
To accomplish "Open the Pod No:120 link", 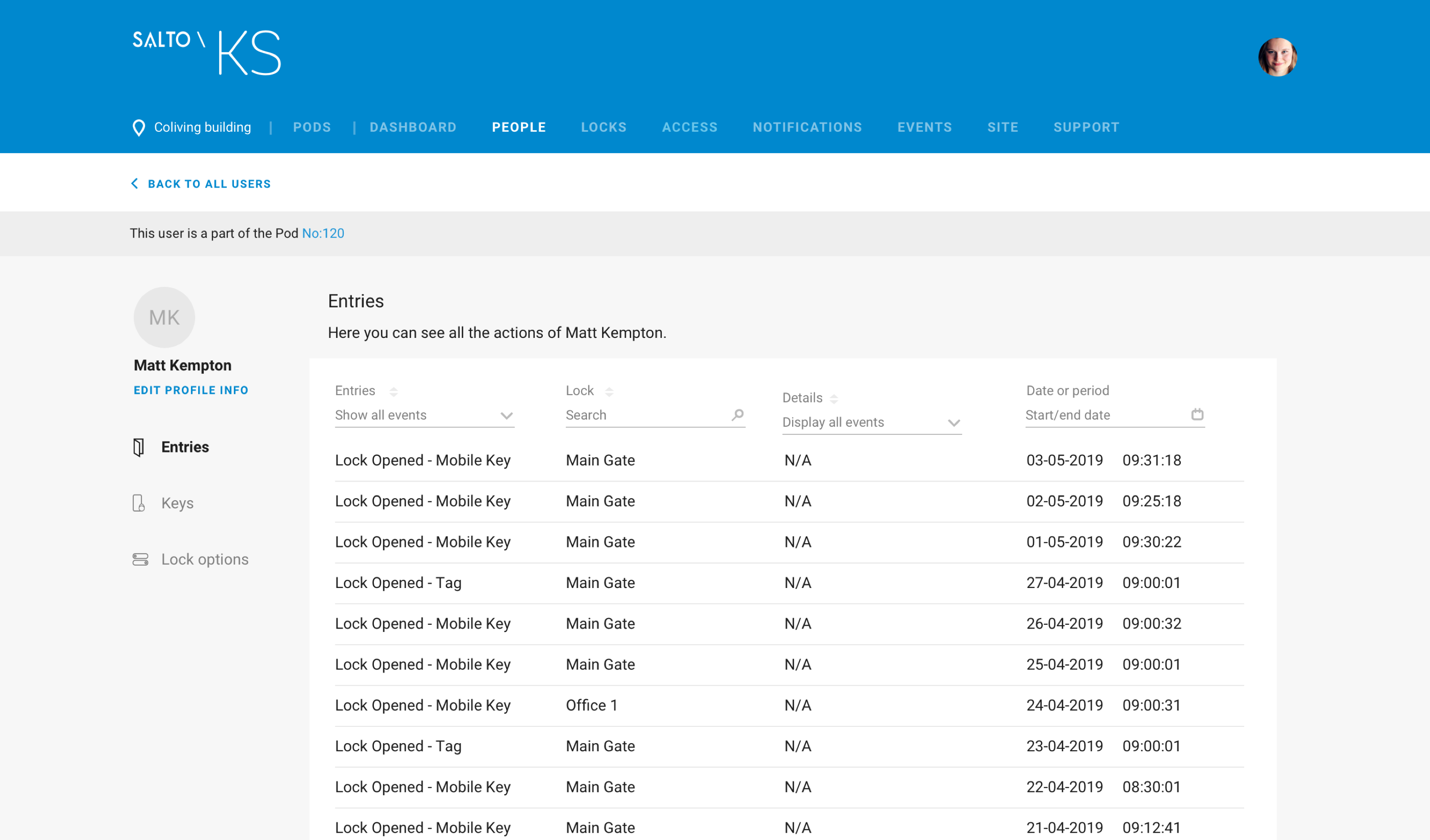I will [x=323, y=233].
